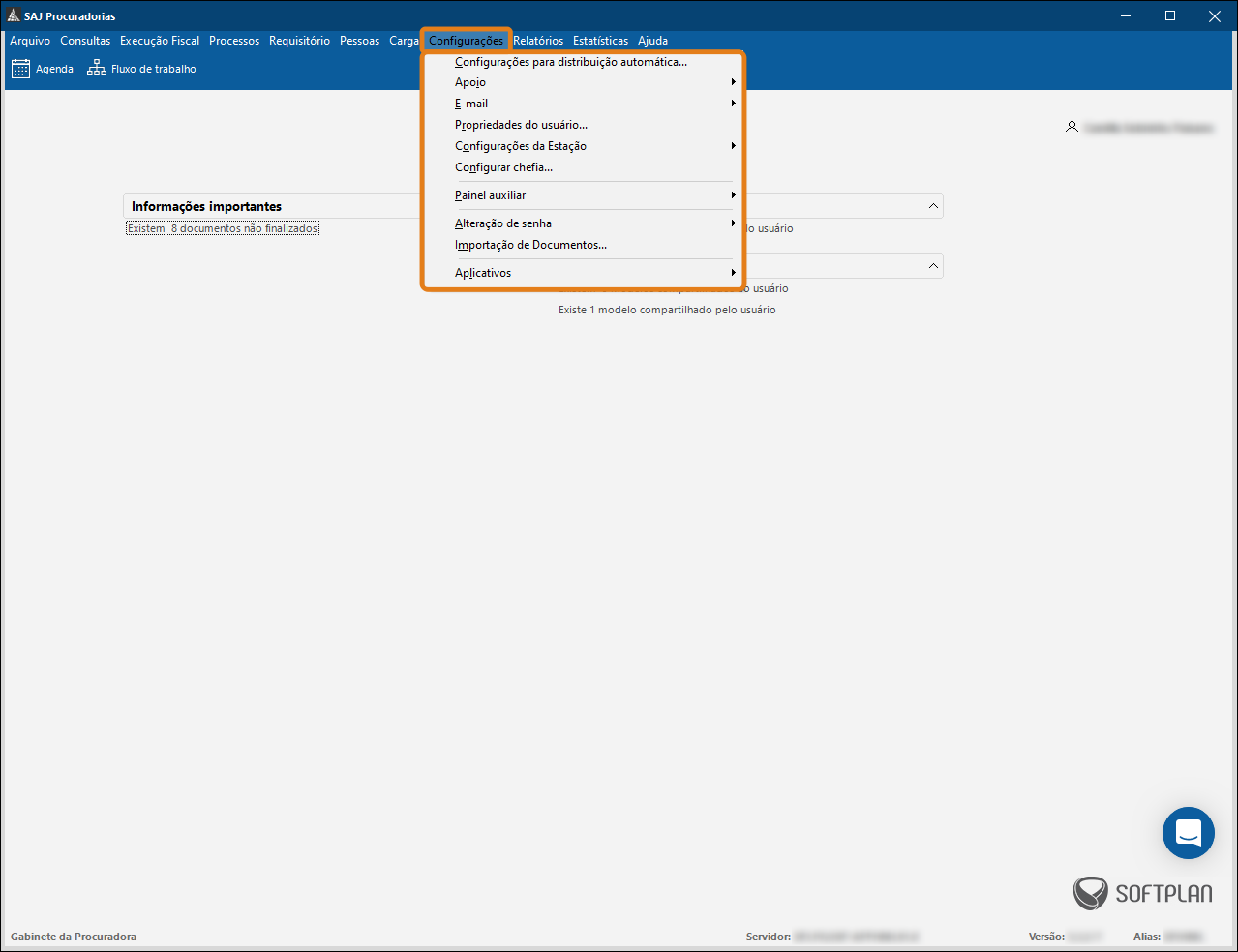Open the Agenda calendar icon
Image resolution: width=1238 pixels, height=952 pixels.
coord(21,69)
